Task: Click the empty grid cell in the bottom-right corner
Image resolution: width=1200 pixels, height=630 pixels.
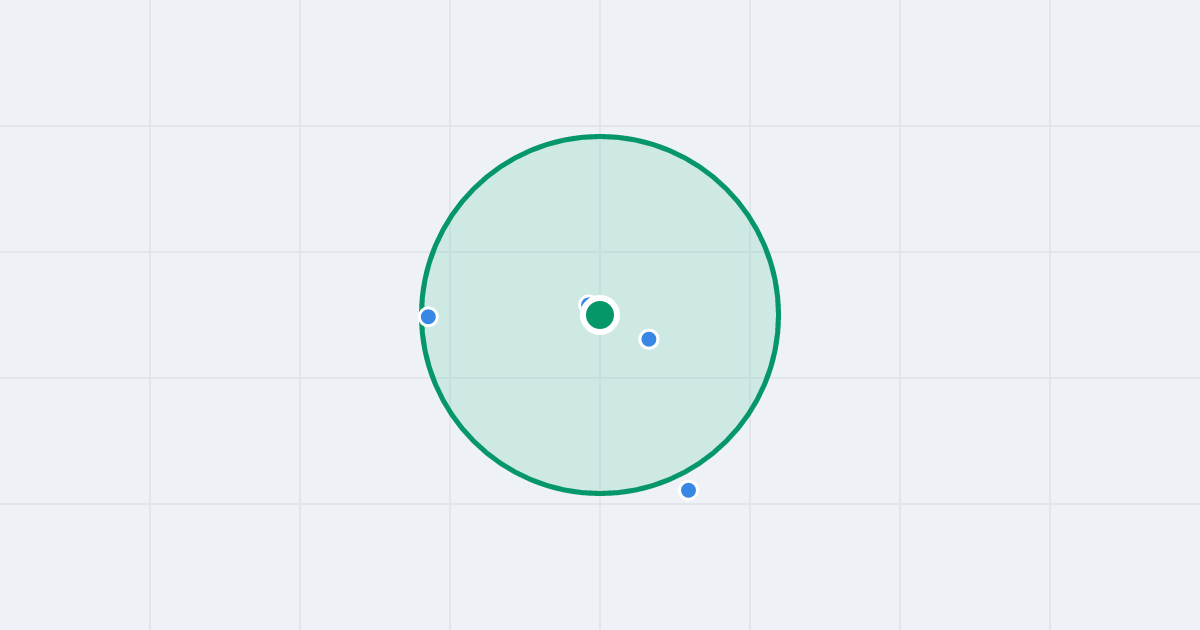Action: pyautogui.click(x=1125, y=567)
